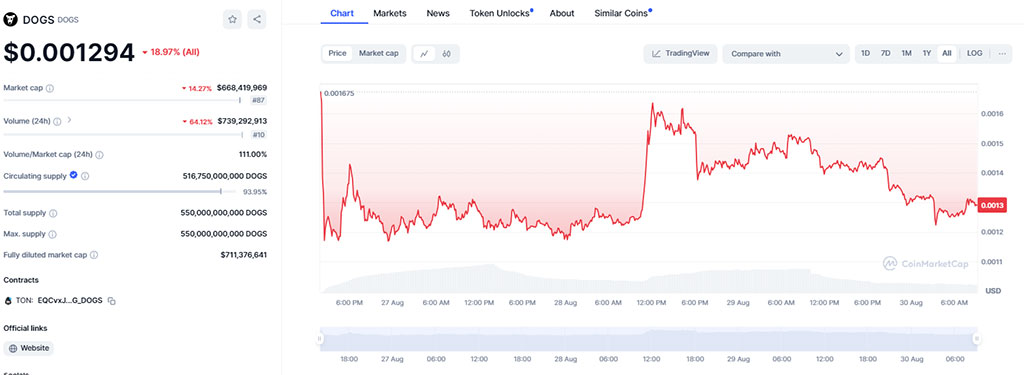Switch to line chart view icon
The height and width of the screenshot is (375, 1024).
pyautogui.click(x=424, y=54)
